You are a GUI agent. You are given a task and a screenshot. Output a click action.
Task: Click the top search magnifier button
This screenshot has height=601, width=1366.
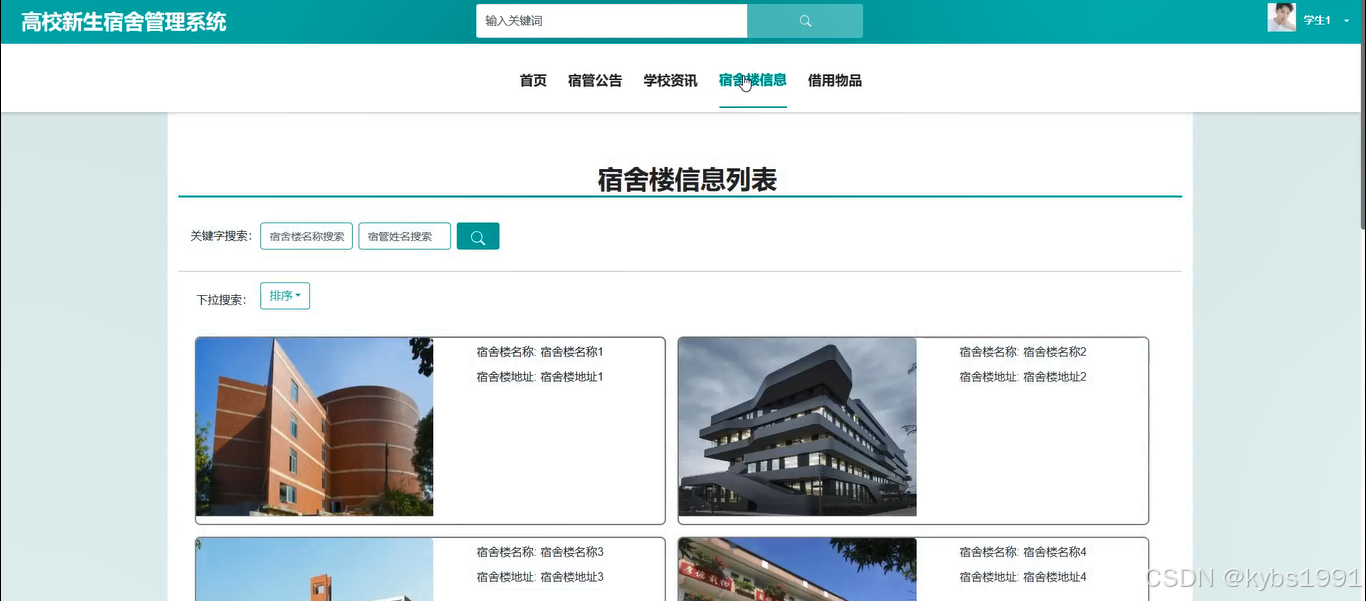(x=805, y=21)
